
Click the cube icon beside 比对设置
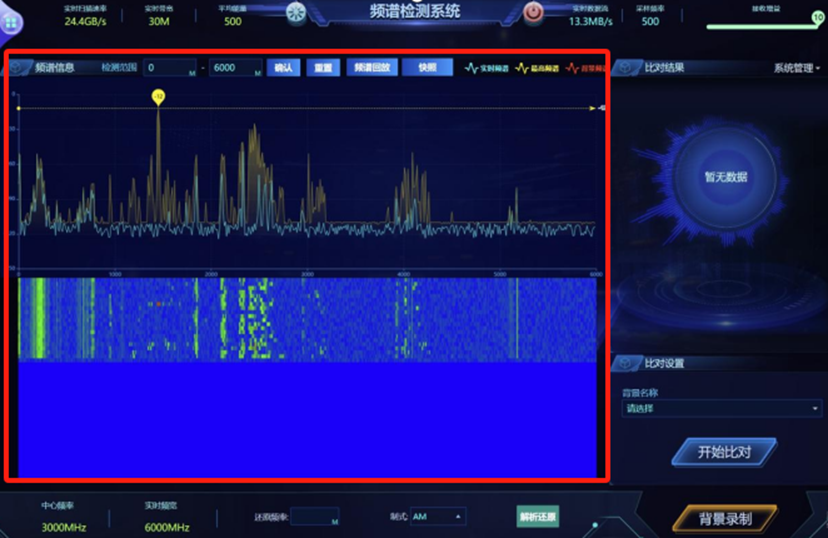pyautogui.click(x=626, y=363)
